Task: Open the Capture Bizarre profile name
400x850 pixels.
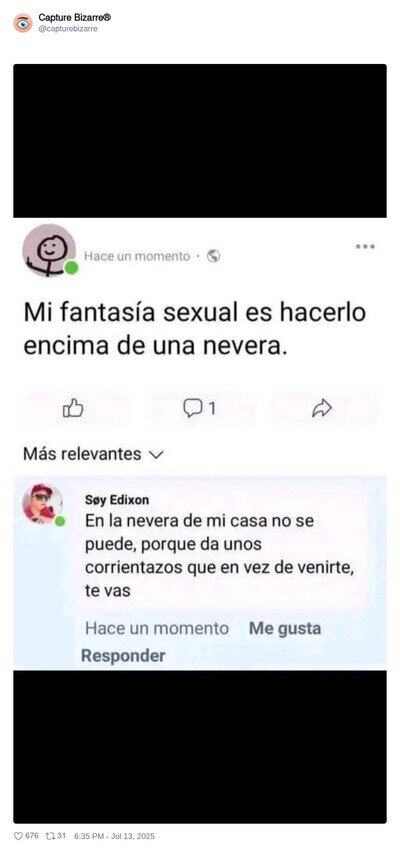Action: (x=75, y=18)
